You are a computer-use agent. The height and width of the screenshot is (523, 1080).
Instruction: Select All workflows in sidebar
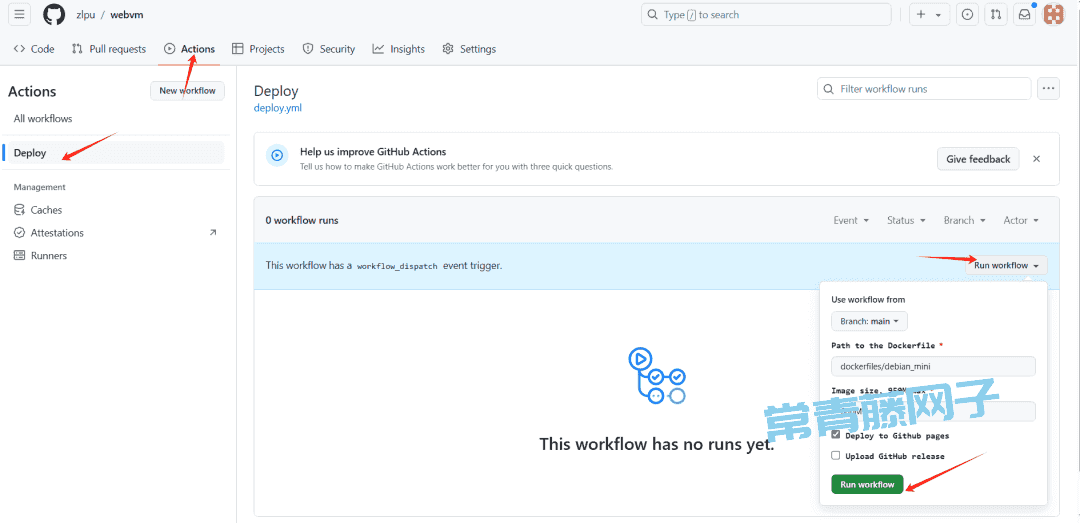43,119
